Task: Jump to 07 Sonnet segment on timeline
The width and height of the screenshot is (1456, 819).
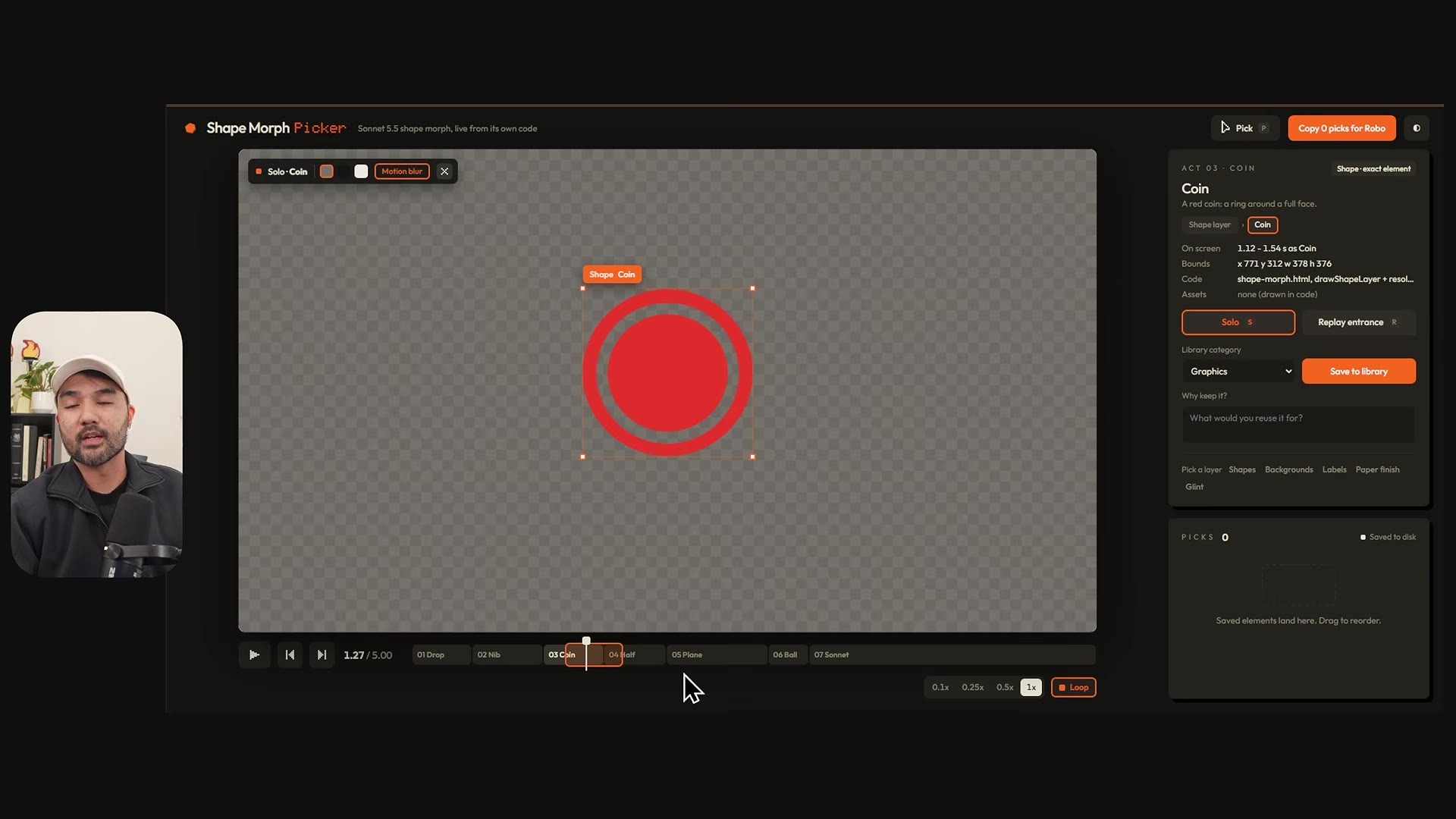Action: point(952,654)
